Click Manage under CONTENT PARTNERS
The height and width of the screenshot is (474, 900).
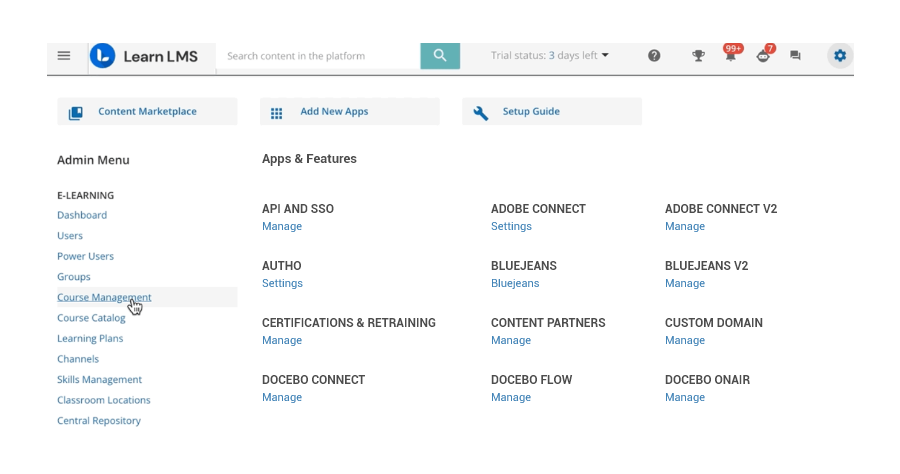(x=511, y=340)
